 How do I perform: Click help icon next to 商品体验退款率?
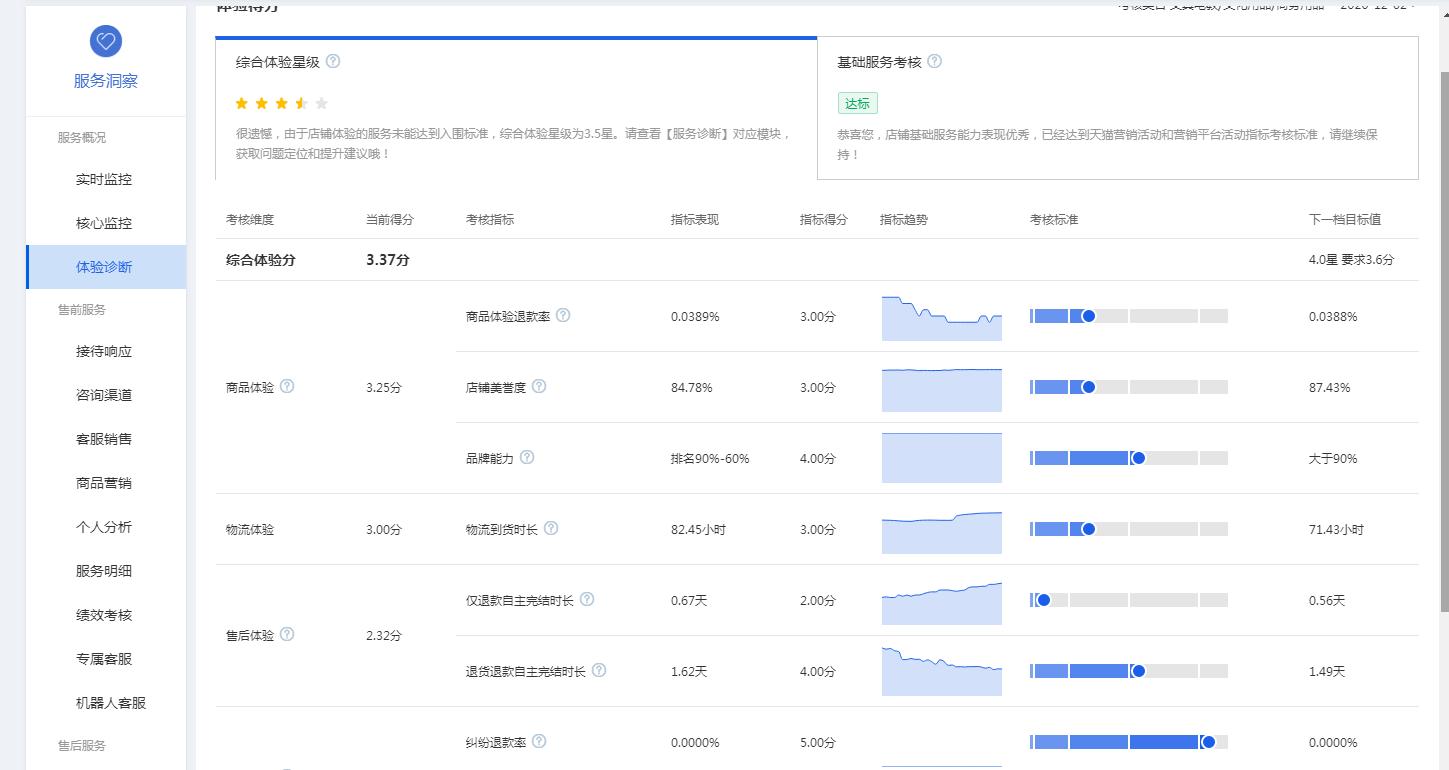click(x=563, y=315)
